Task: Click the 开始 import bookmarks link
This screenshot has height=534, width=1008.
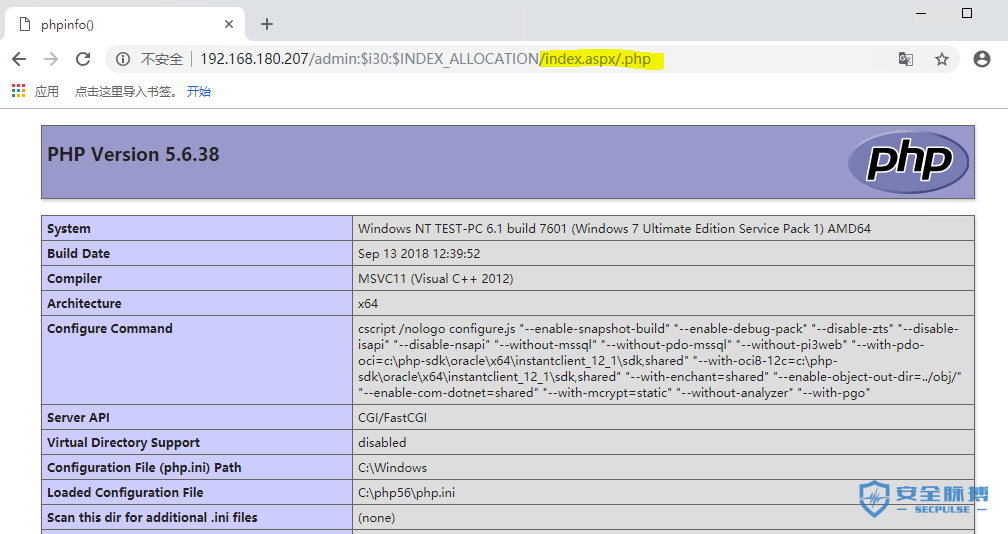Action: (x=199, y=91)
